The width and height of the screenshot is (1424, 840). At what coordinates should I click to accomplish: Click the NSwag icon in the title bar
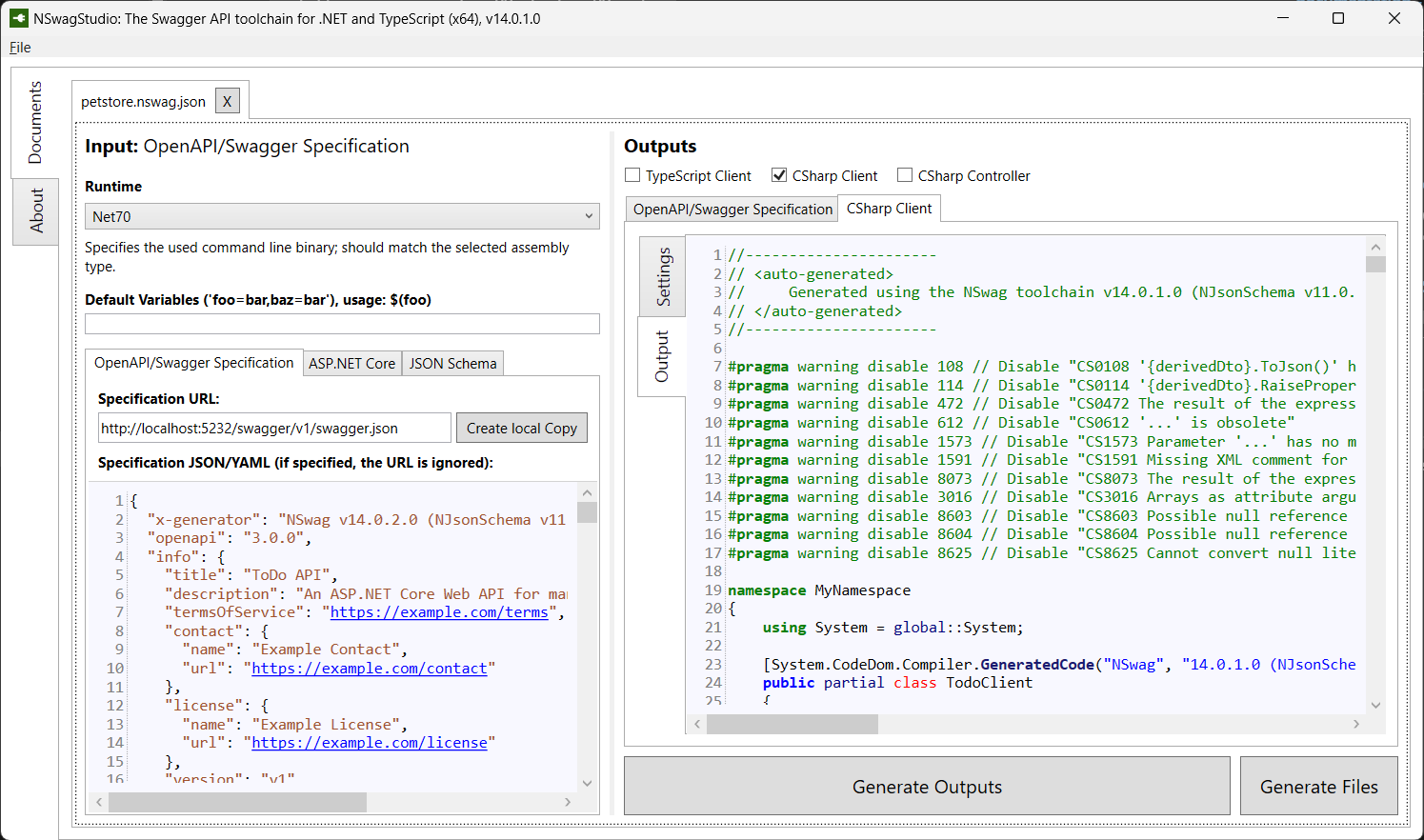[19, 16]
